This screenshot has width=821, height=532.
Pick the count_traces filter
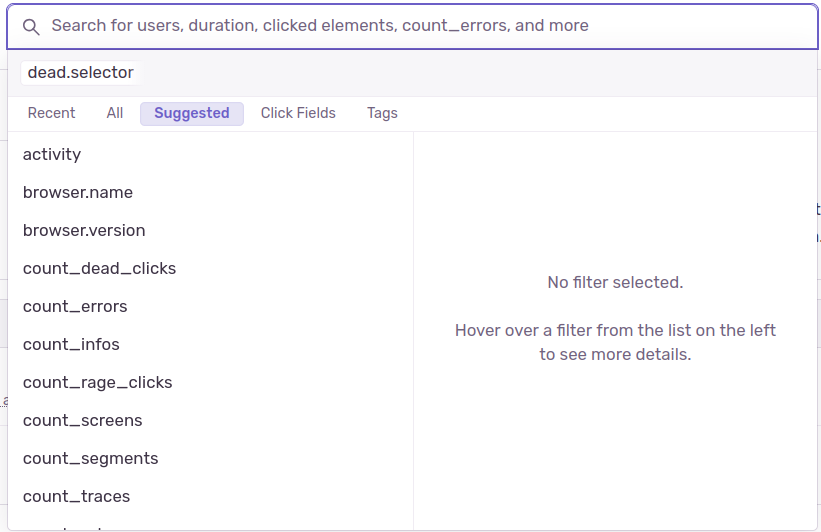[77, 496]
